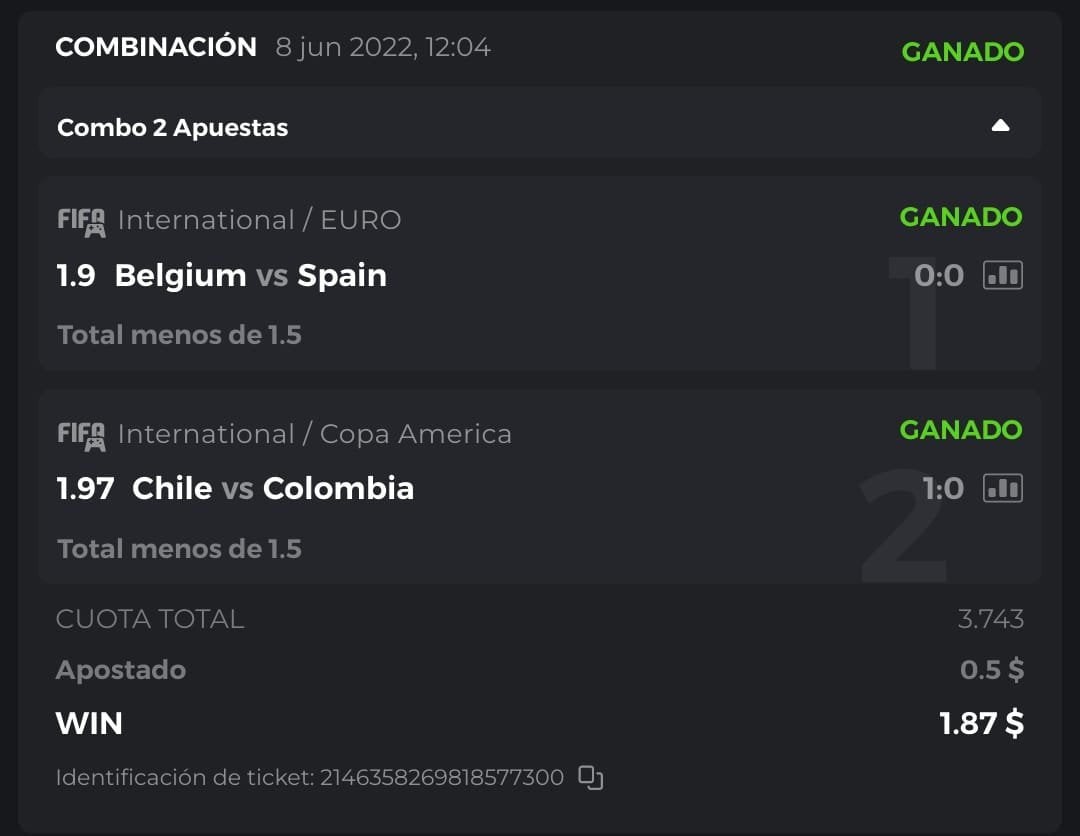
Task: Click the 1.87 $ WIN amount
Action: (981, 723)
